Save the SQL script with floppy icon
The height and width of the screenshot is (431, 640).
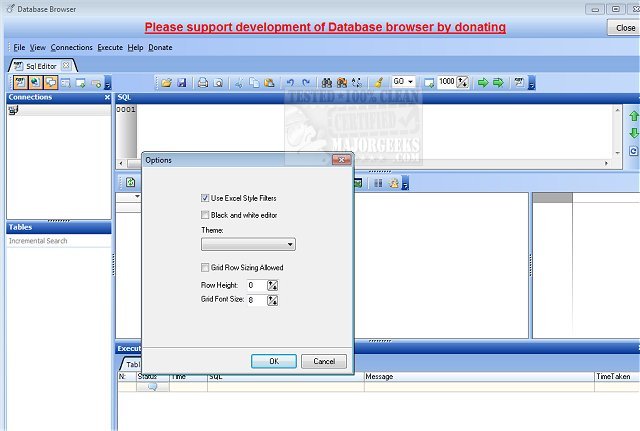[x=182, y=83]
